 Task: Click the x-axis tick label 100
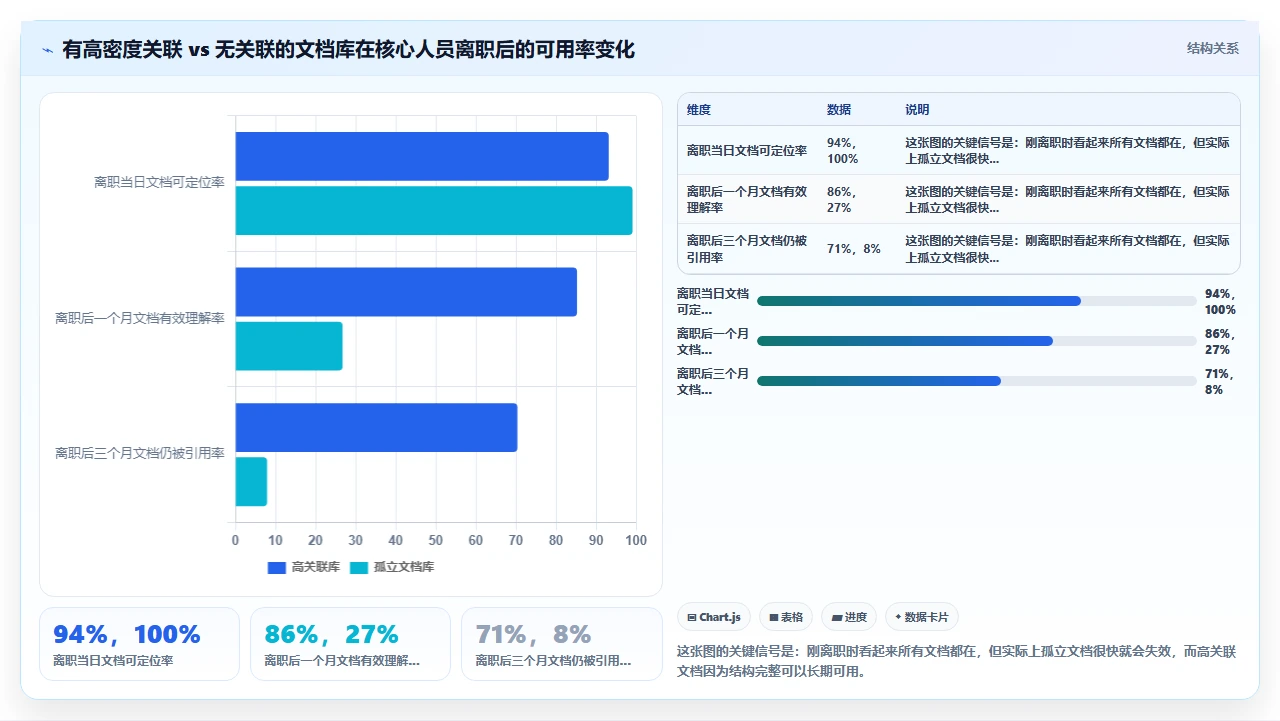click(x=636, y=540)
